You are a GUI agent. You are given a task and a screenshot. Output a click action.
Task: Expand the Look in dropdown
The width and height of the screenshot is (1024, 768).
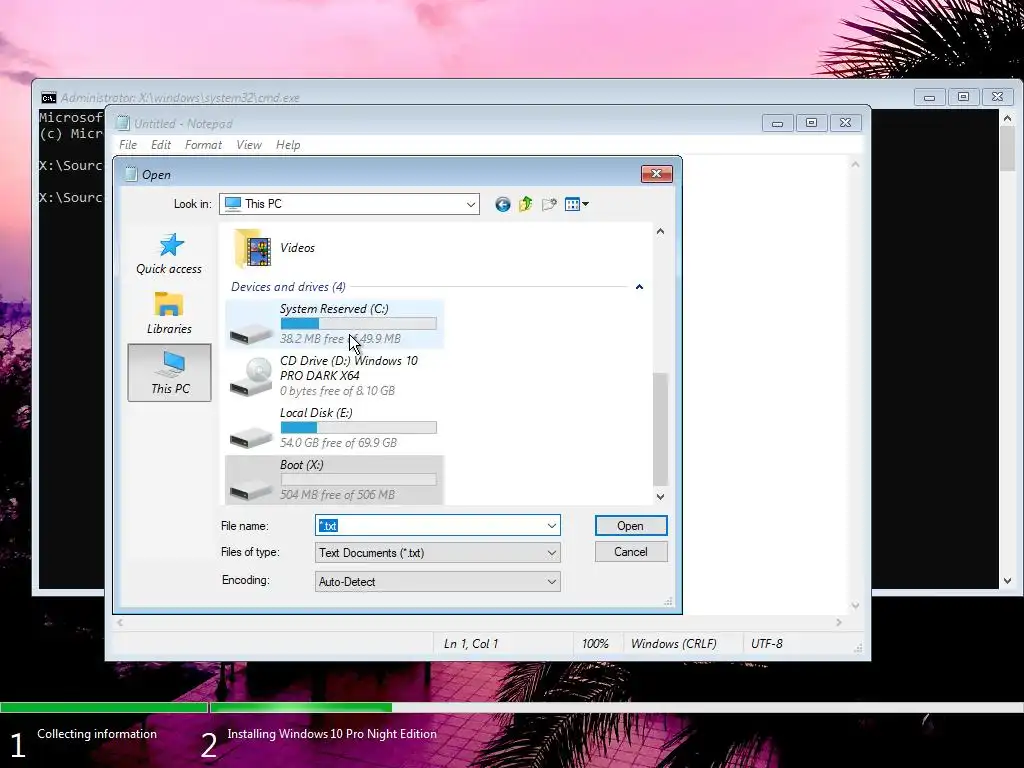tap(470, 204)
